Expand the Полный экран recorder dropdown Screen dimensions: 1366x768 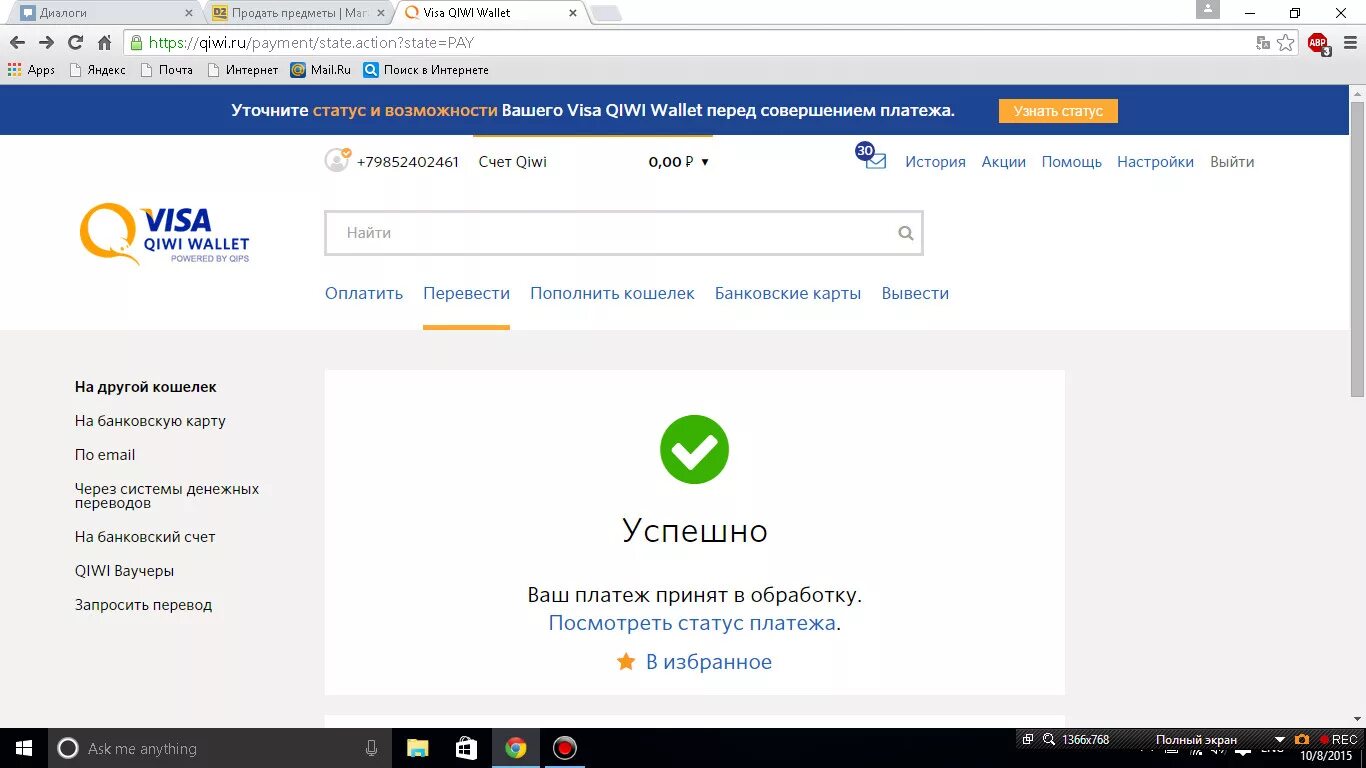coord(1279,740)
